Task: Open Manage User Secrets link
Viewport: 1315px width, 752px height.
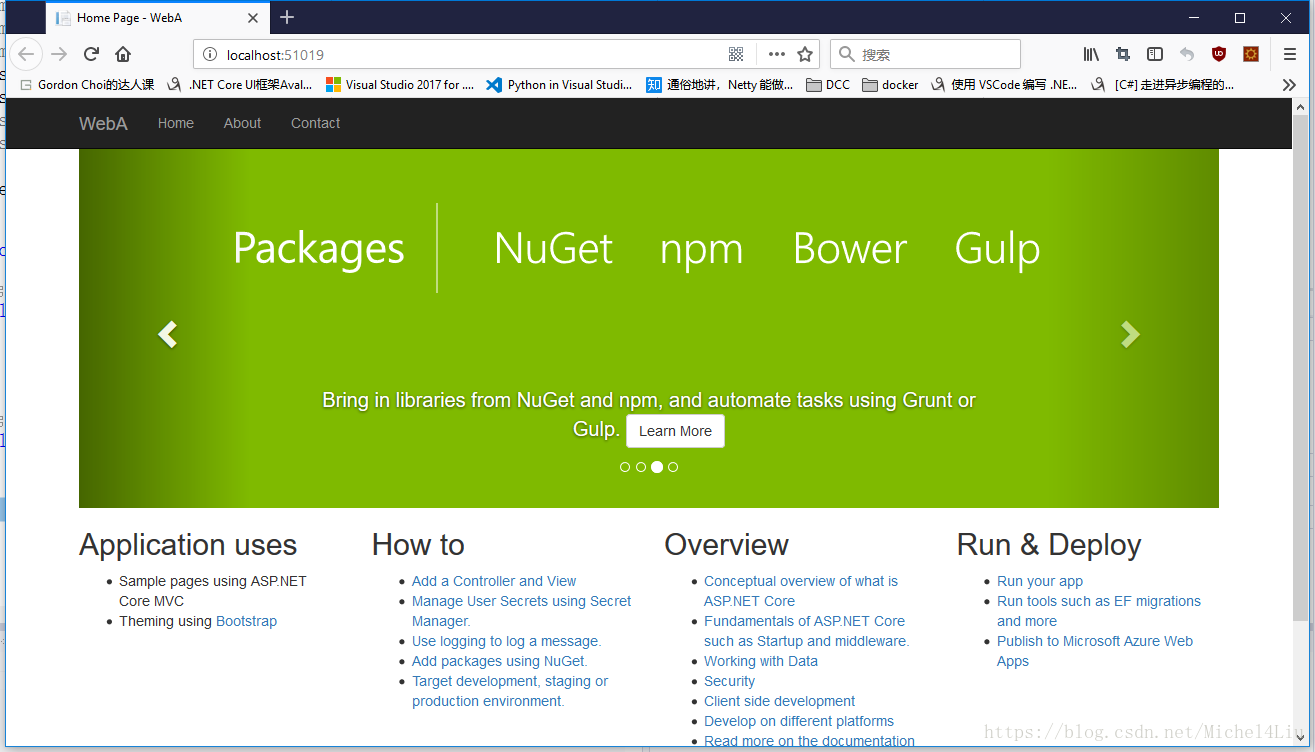Action: (x=521, y=611)
